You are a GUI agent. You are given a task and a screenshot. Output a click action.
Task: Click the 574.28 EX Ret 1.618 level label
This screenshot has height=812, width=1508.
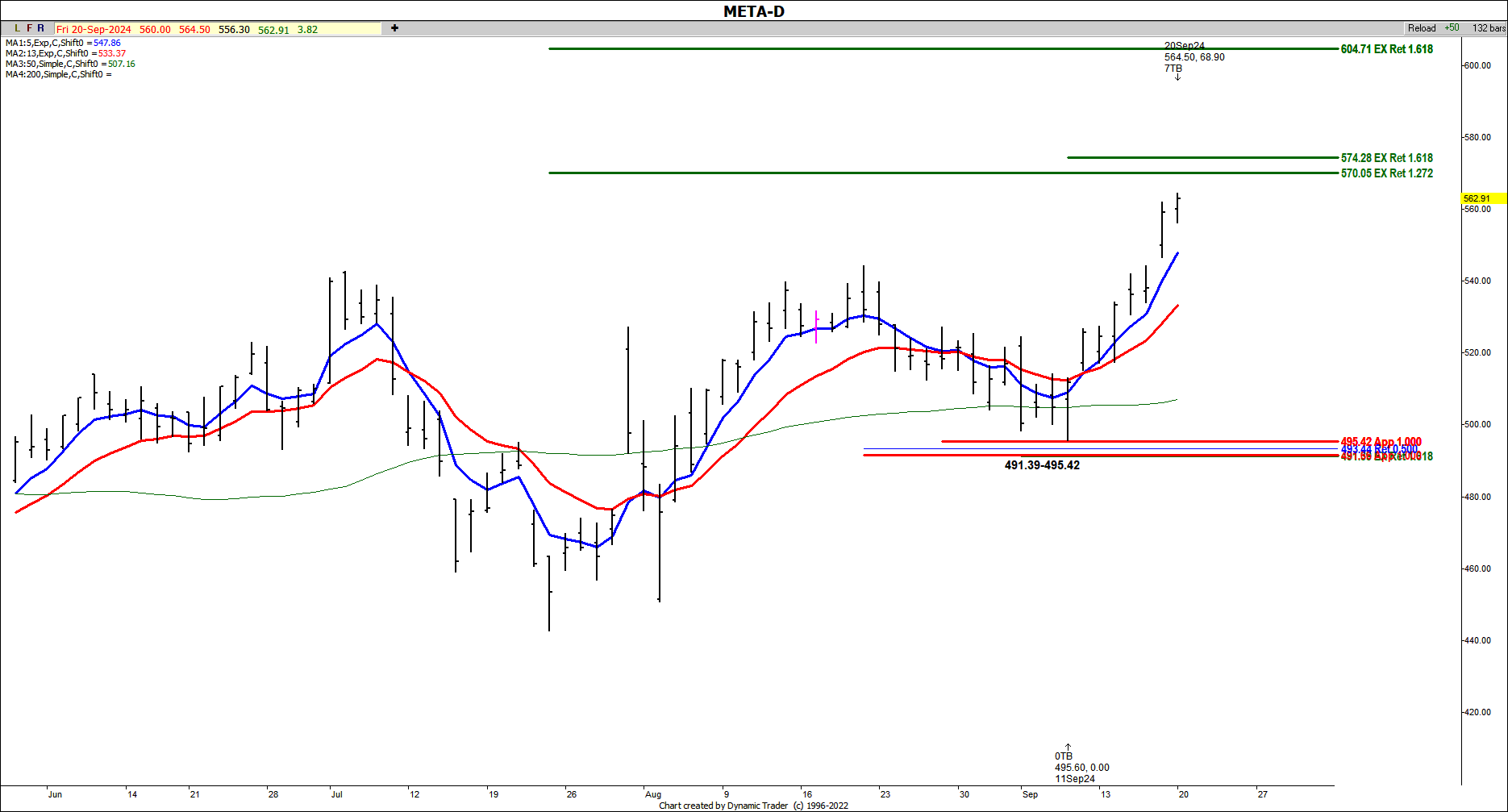(1387, 158)
